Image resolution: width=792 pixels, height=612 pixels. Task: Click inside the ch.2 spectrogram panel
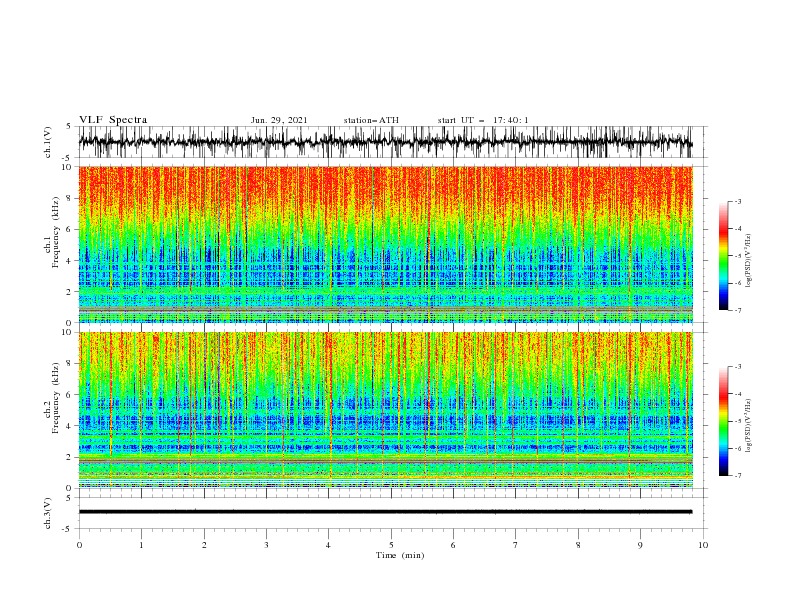pos(385,410)
